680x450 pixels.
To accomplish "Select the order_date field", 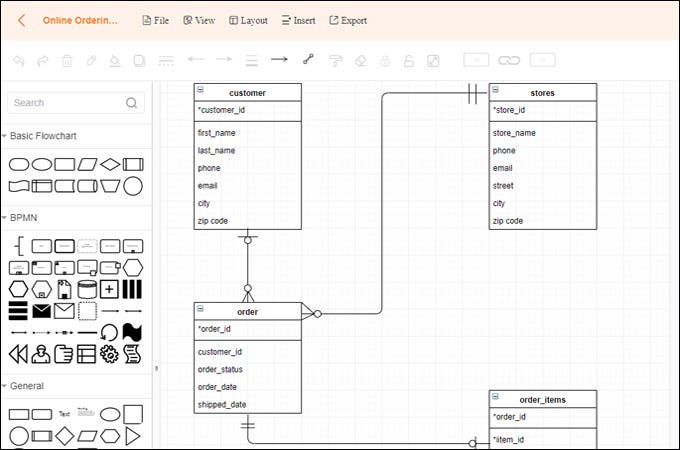I will click(248, 387).
